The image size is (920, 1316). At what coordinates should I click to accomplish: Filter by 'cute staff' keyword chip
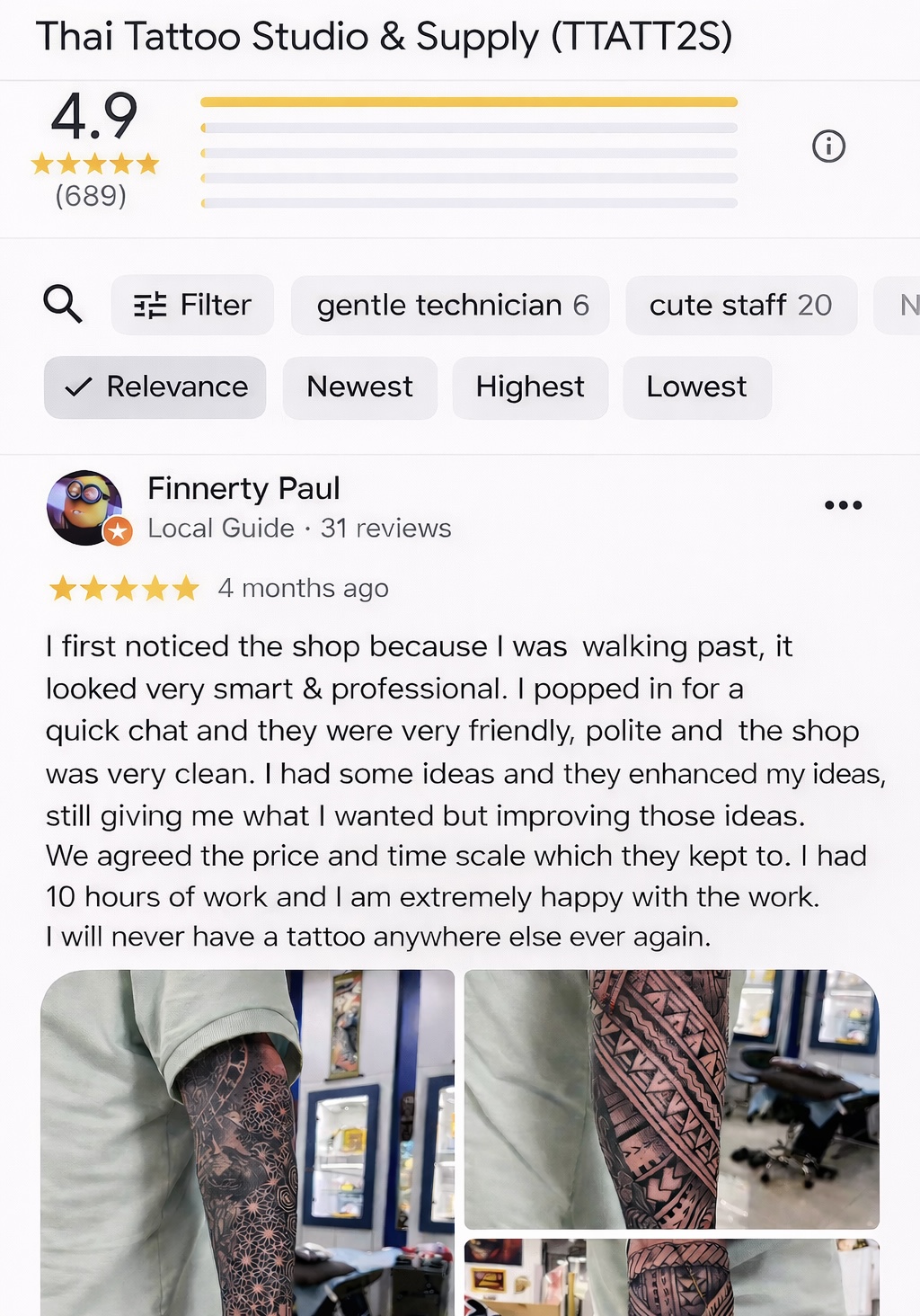[x=741, y=305]
